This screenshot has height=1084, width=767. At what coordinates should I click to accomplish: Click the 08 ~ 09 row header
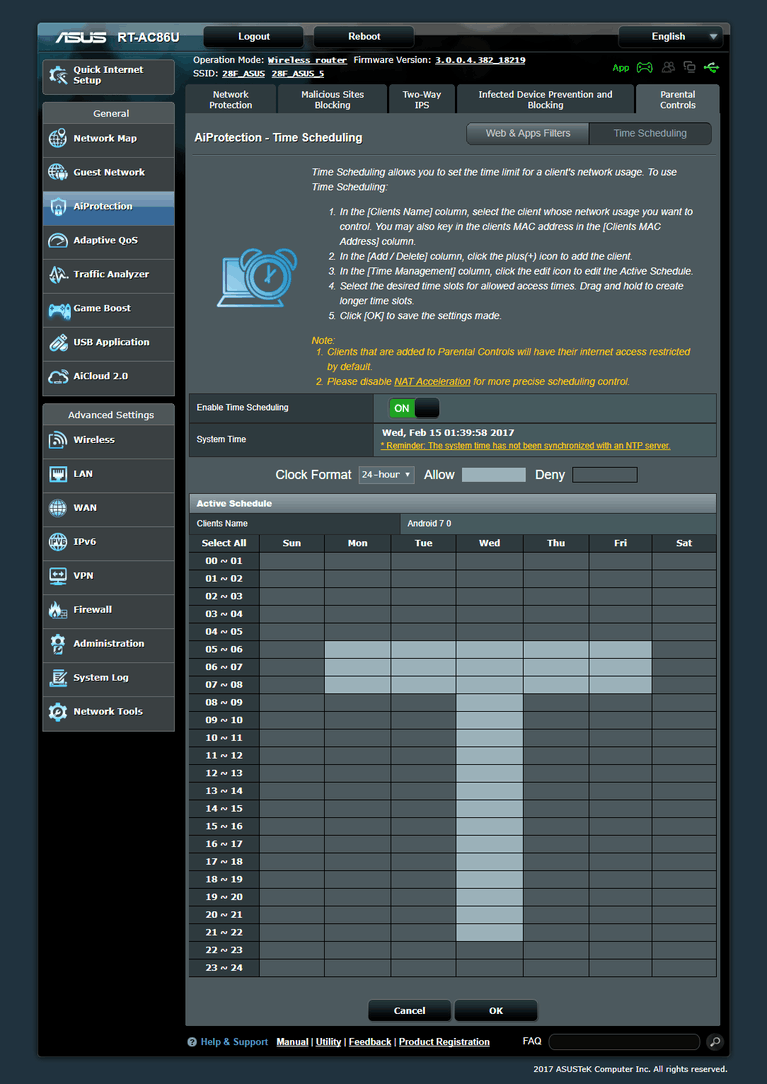pyautogui.click(x=224, y=702)
